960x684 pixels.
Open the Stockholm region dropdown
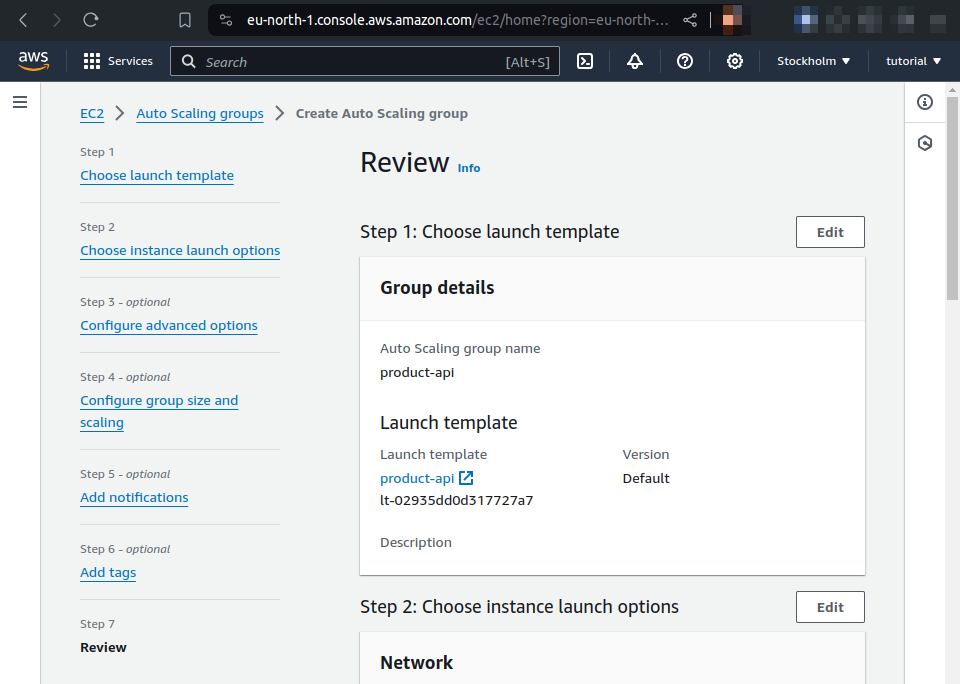tap(813, 61)
